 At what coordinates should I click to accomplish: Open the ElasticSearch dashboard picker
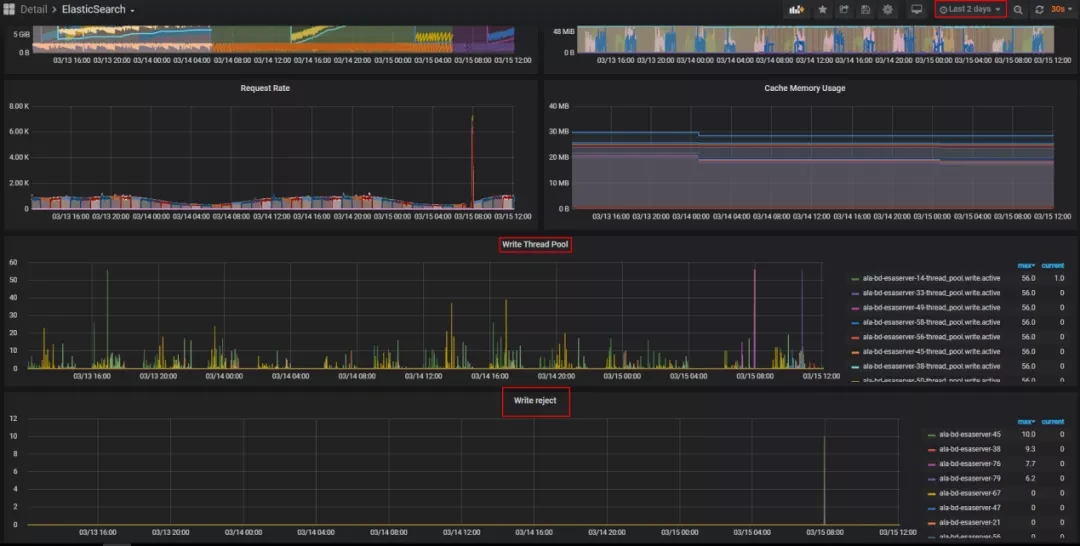click(x=98, y=9)
